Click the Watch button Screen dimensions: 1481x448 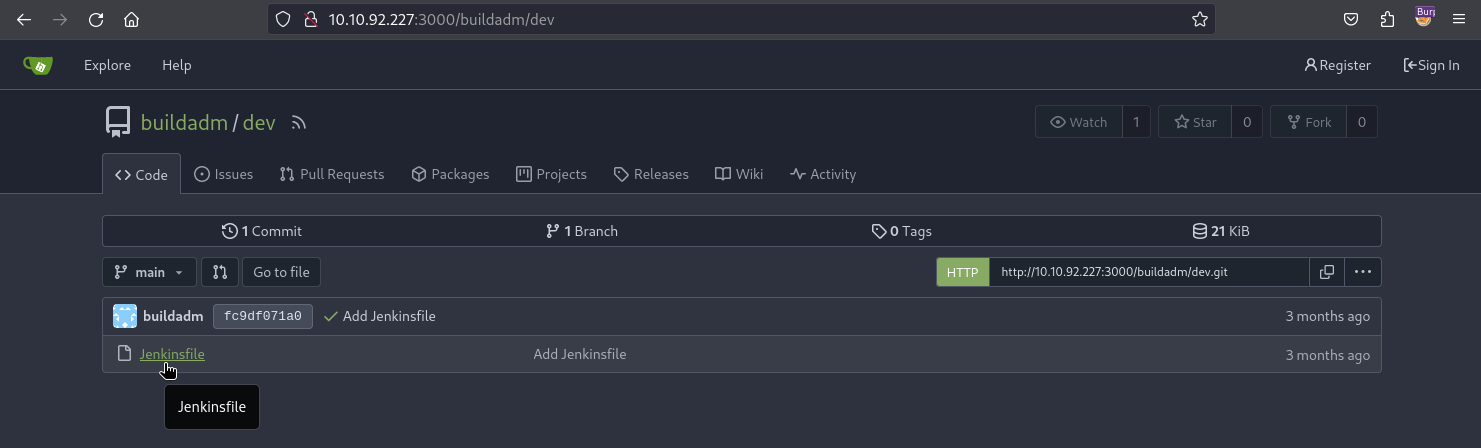click(1079, 122)
